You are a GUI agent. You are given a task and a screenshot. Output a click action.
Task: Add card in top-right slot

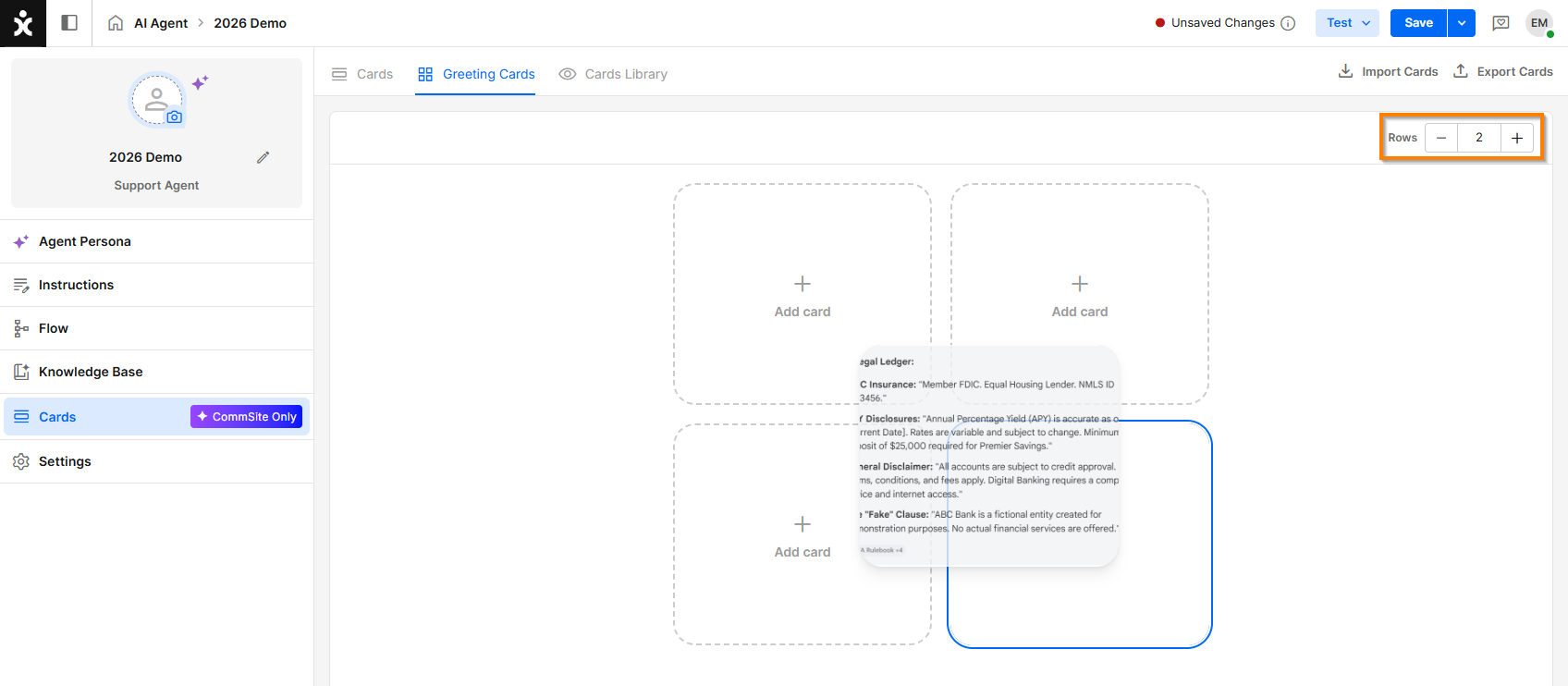tap(1080, 294)
